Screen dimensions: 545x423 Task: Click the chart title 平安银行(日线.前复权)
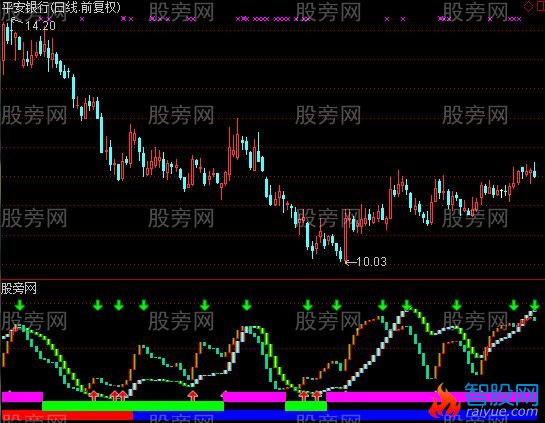61,7
